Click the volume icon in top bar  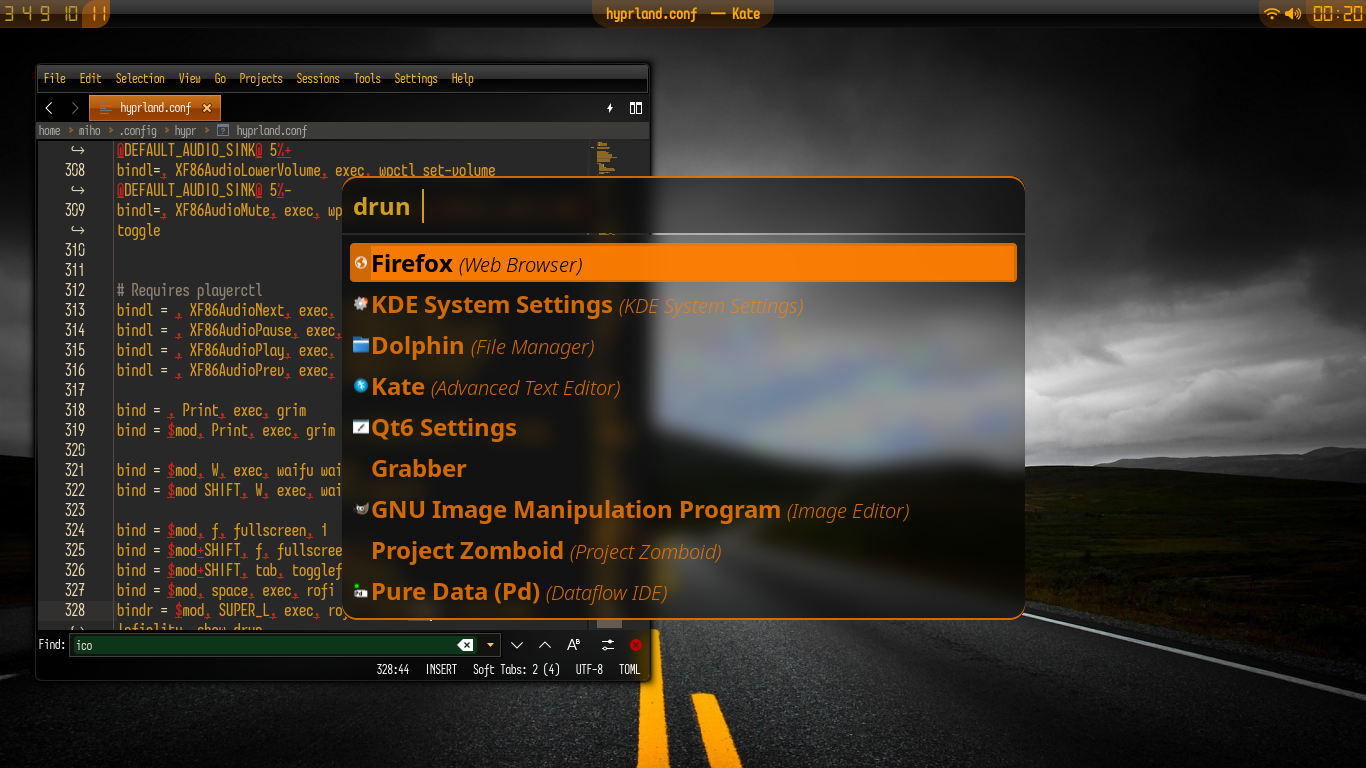(1294, 13)
